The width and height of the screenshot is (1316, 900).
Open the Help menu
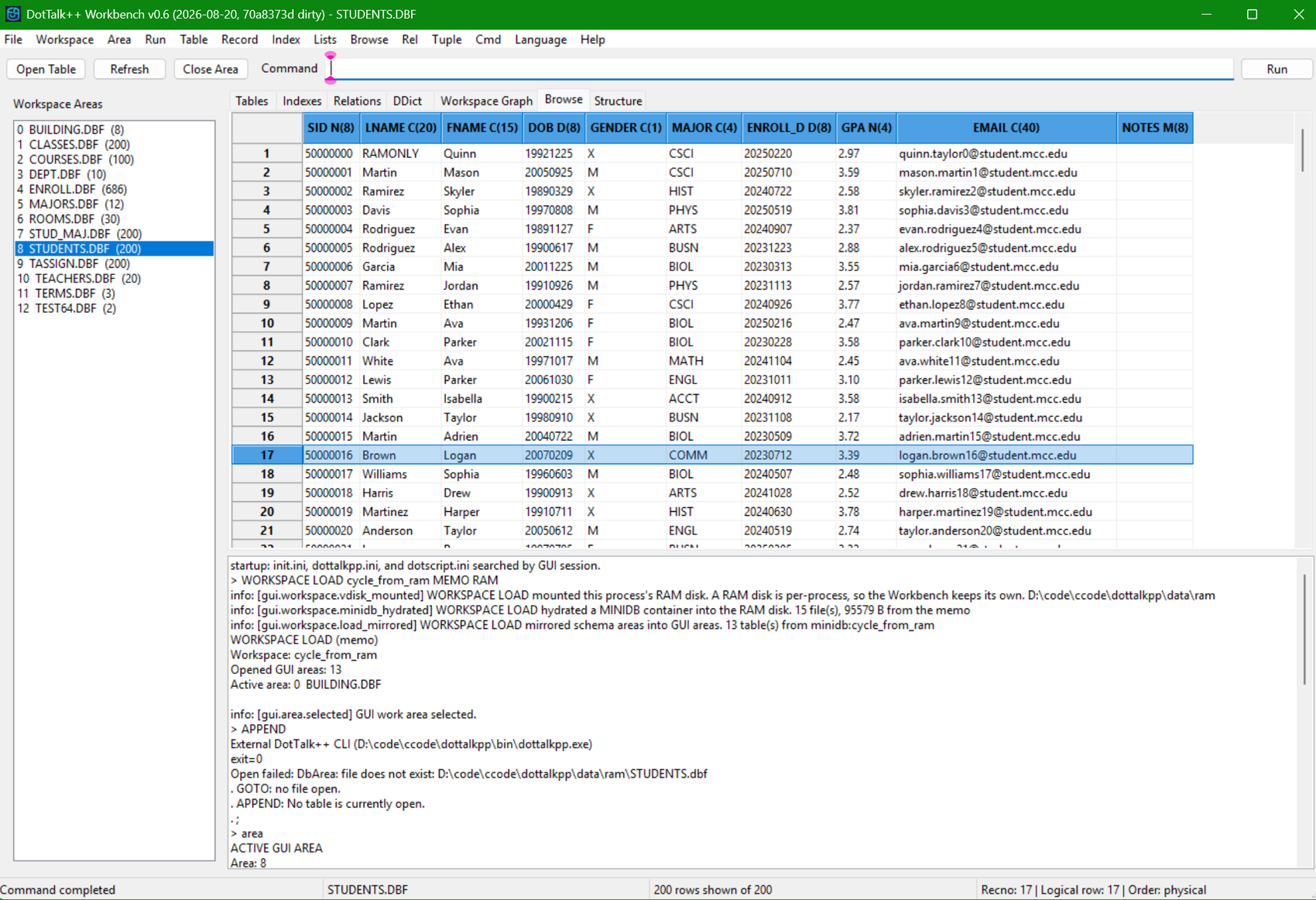(592, 40)
